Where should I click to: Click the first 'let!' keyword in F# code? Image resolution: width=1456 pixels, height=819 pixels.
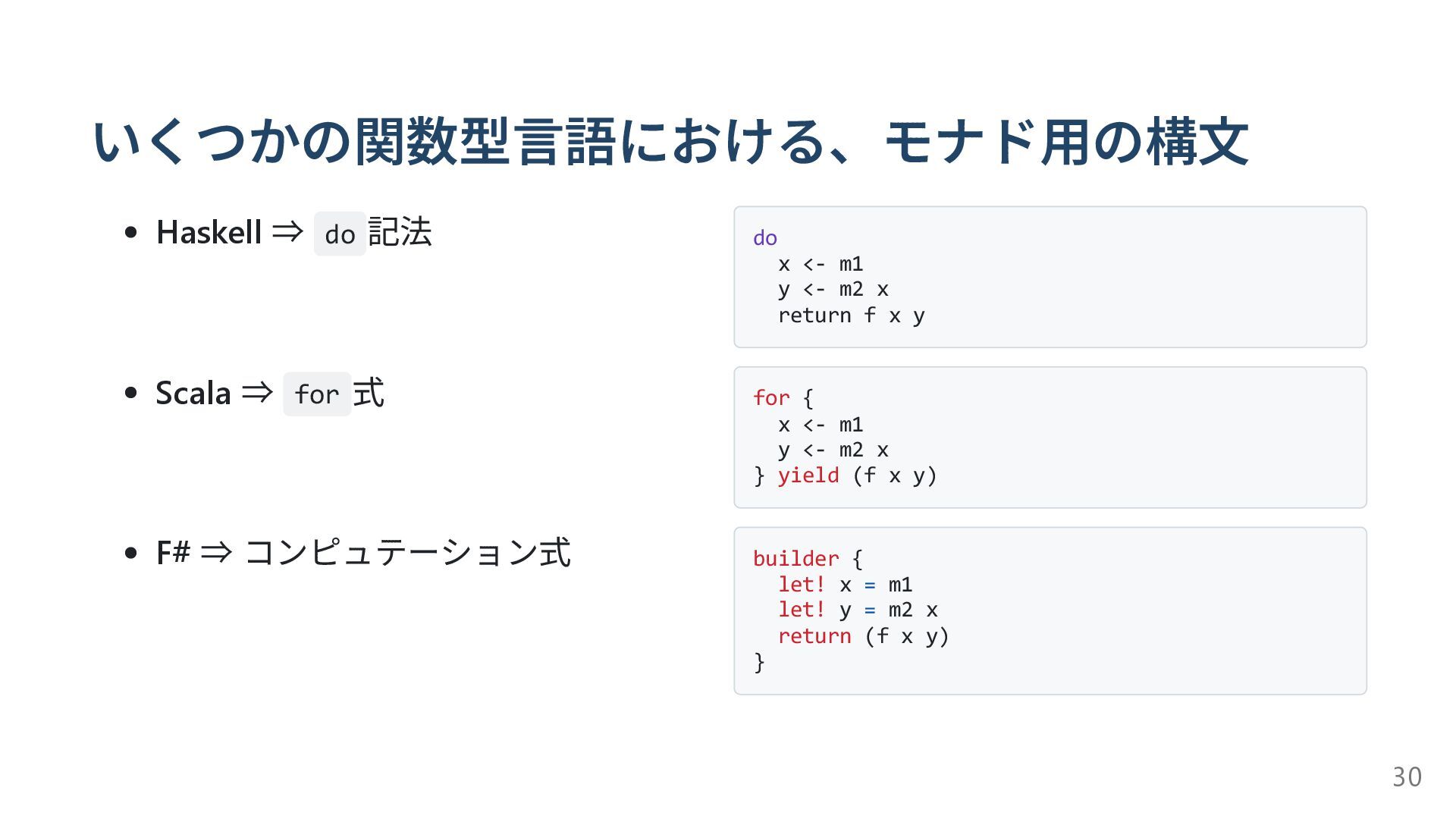tap(802, 585)
